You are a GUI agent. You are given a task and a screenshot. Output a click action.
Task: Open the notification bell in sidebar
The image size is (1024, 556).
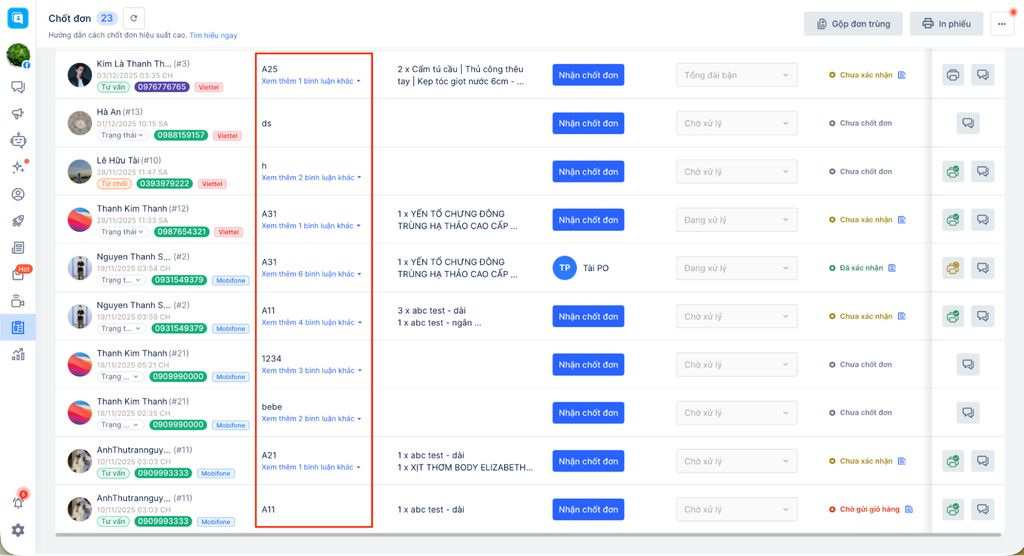tap(18, 502)
